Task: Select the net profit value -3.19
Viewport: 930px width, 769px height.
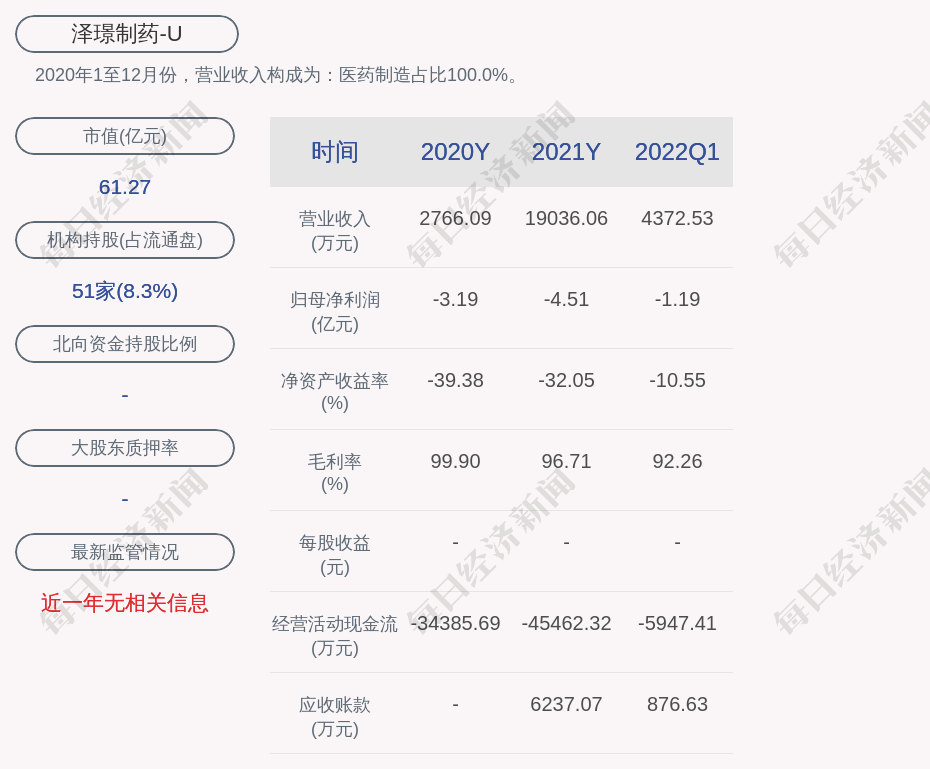Action: [x=455, y=299]
